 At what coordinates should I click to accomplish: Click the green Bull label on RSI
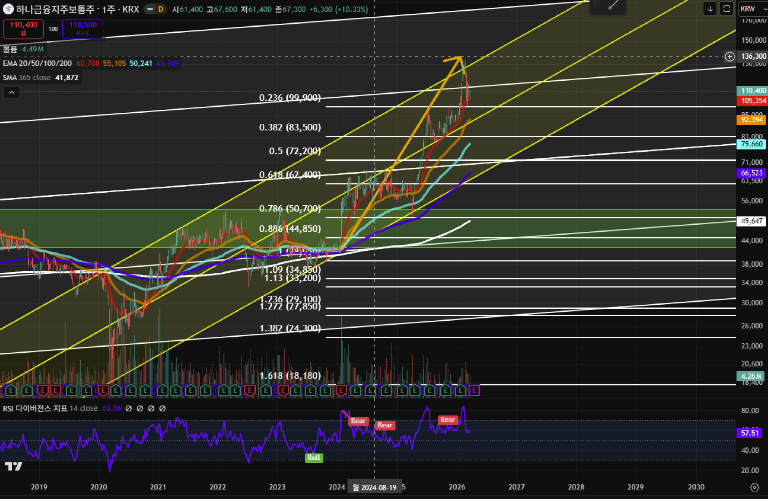[x=313, y=457]
